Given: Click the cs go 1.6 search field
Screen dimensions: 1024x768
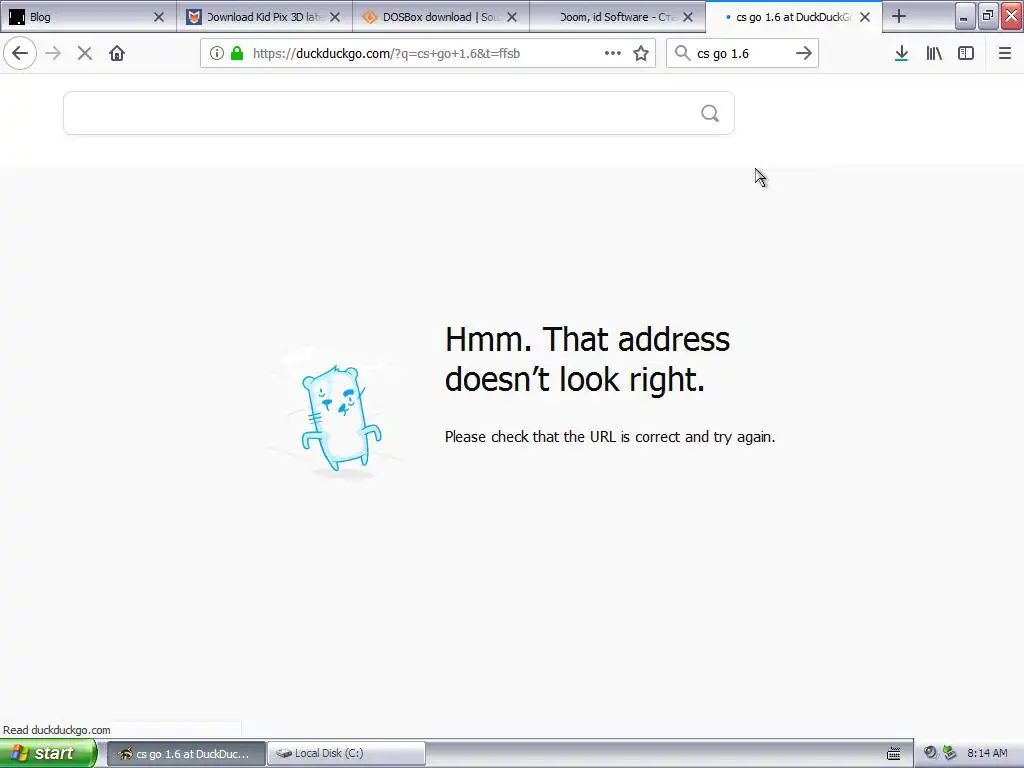Looking at the screenshot, I should point(742,54).
